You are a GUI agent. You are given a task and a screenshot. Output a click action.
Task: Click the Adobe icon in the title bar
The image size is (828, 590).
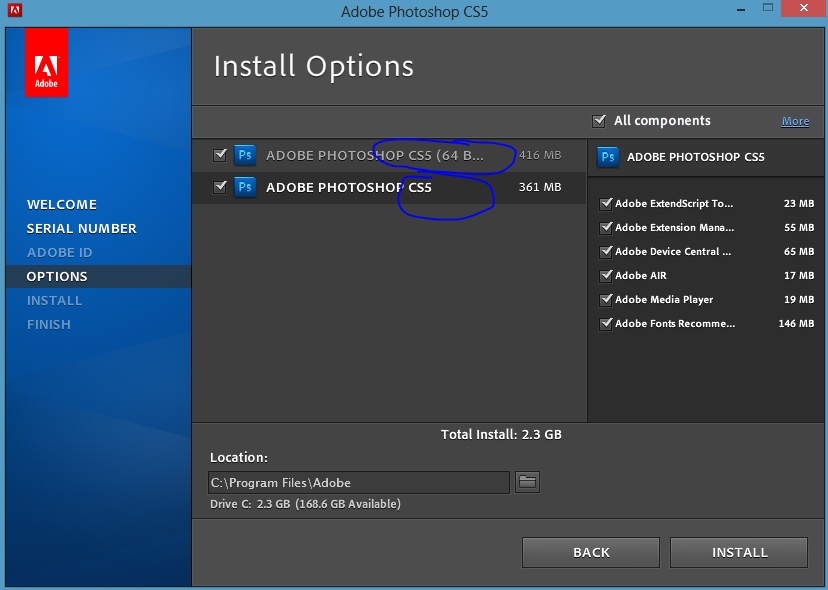tap(15, 13)
